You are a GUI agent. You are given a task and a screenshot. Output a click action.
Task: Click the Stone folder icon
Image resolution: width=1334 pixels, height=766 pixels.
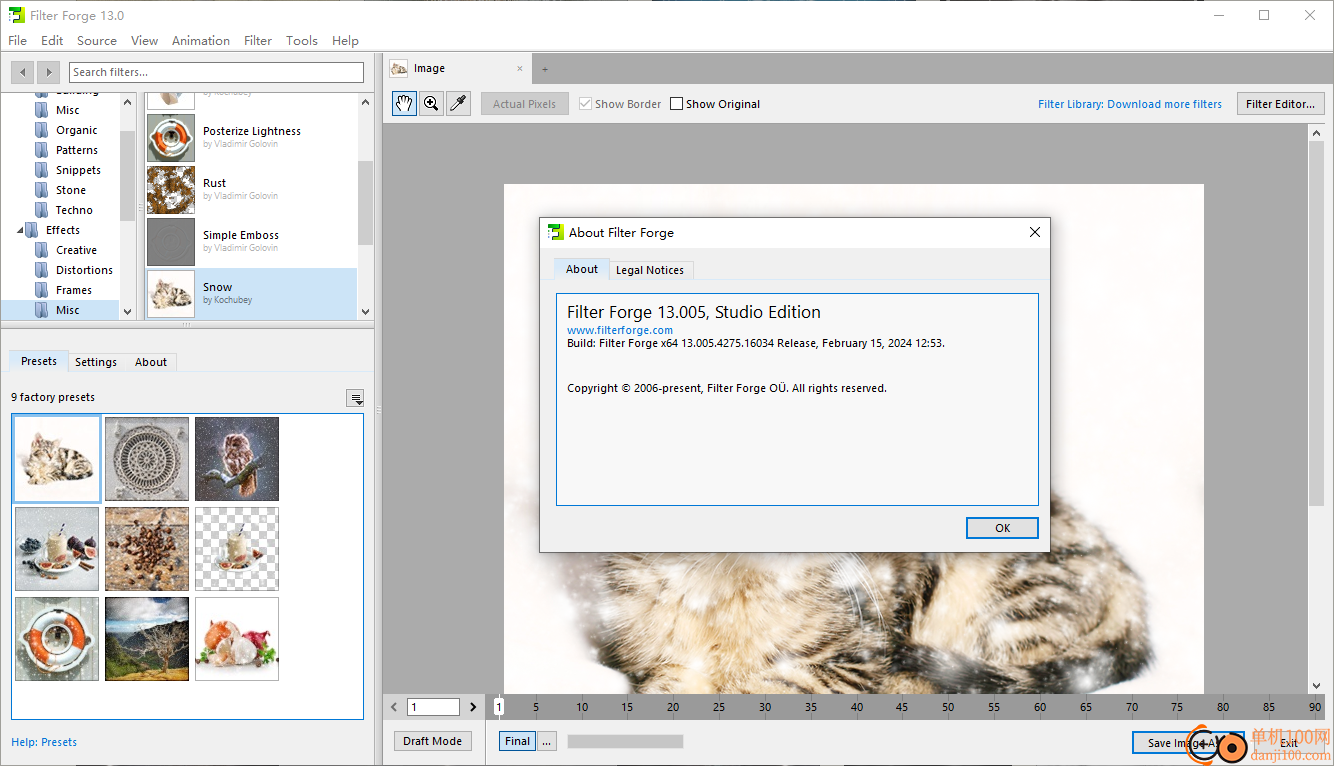pos(41,190)
